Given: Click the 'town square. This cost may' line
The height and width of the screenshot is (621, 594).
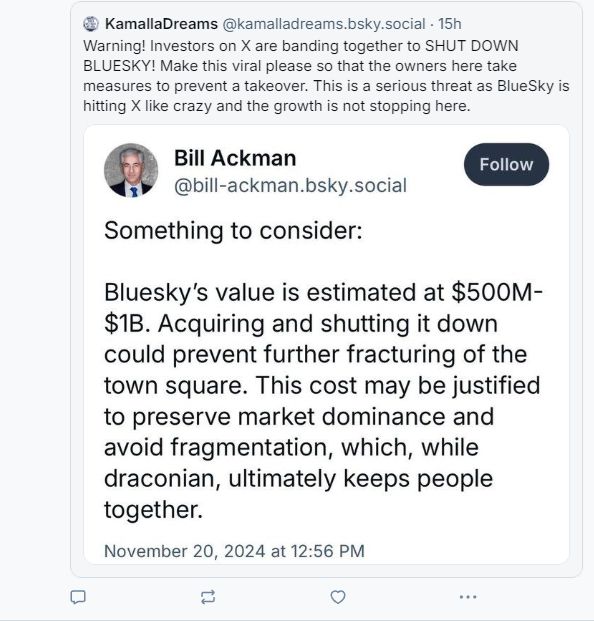Looking at the screenshot, I should [x=322, y=385].
